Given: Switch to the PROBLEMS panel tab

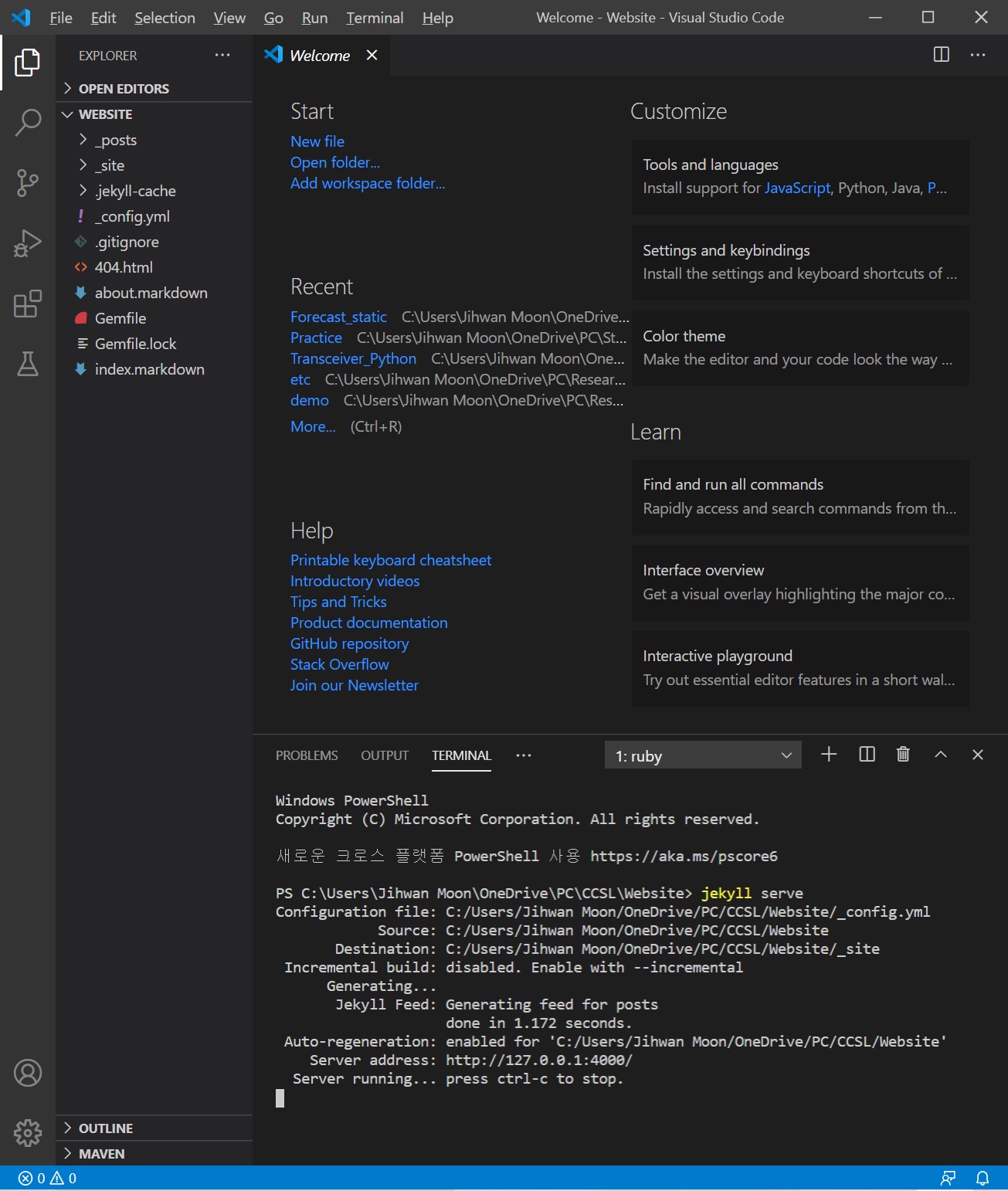Looking at the screenshot, I should [x=307, y=755].
